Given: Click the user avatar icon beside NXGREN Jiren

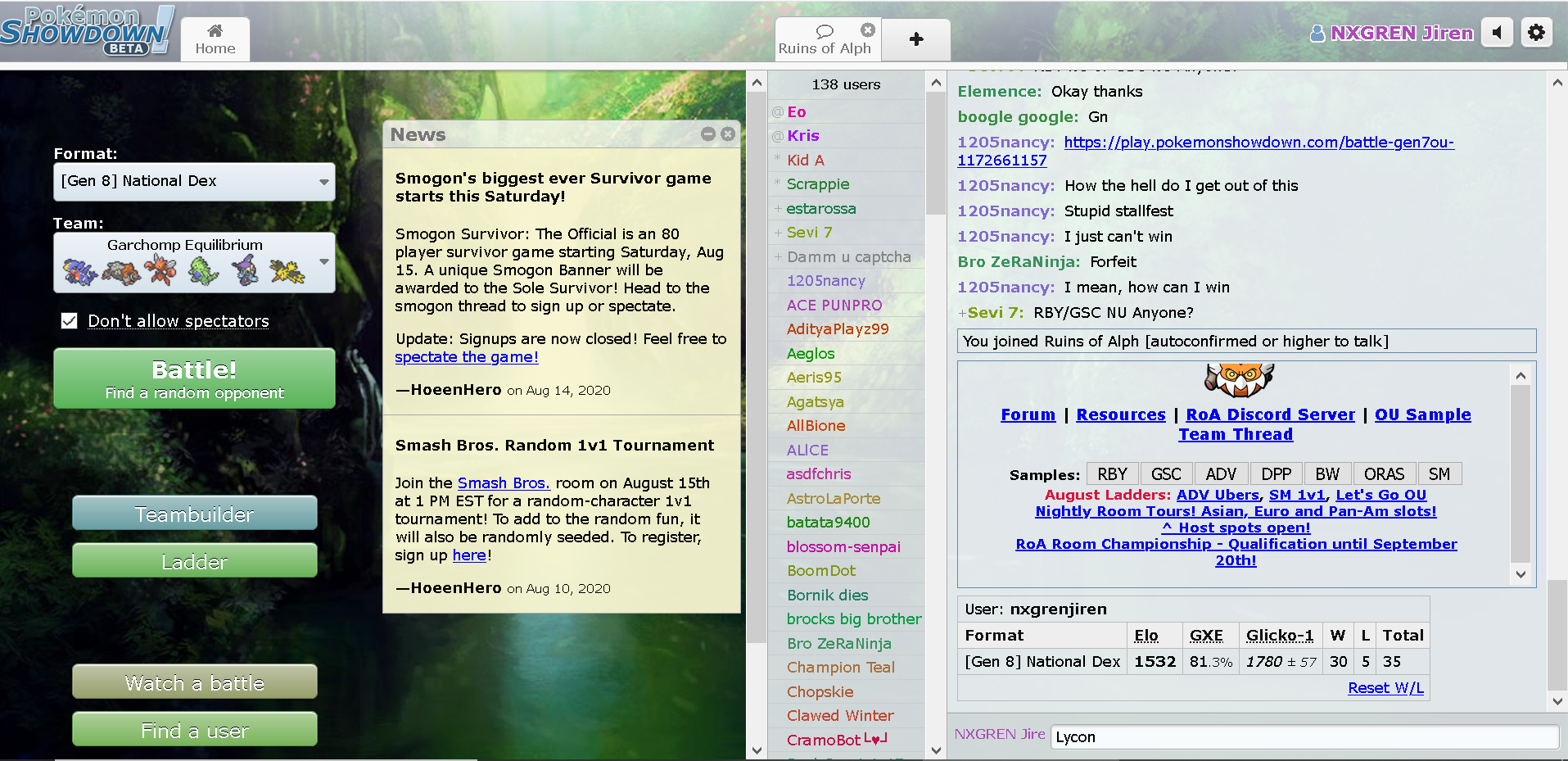Looking at the screenshot, I should click(1317, 34).
